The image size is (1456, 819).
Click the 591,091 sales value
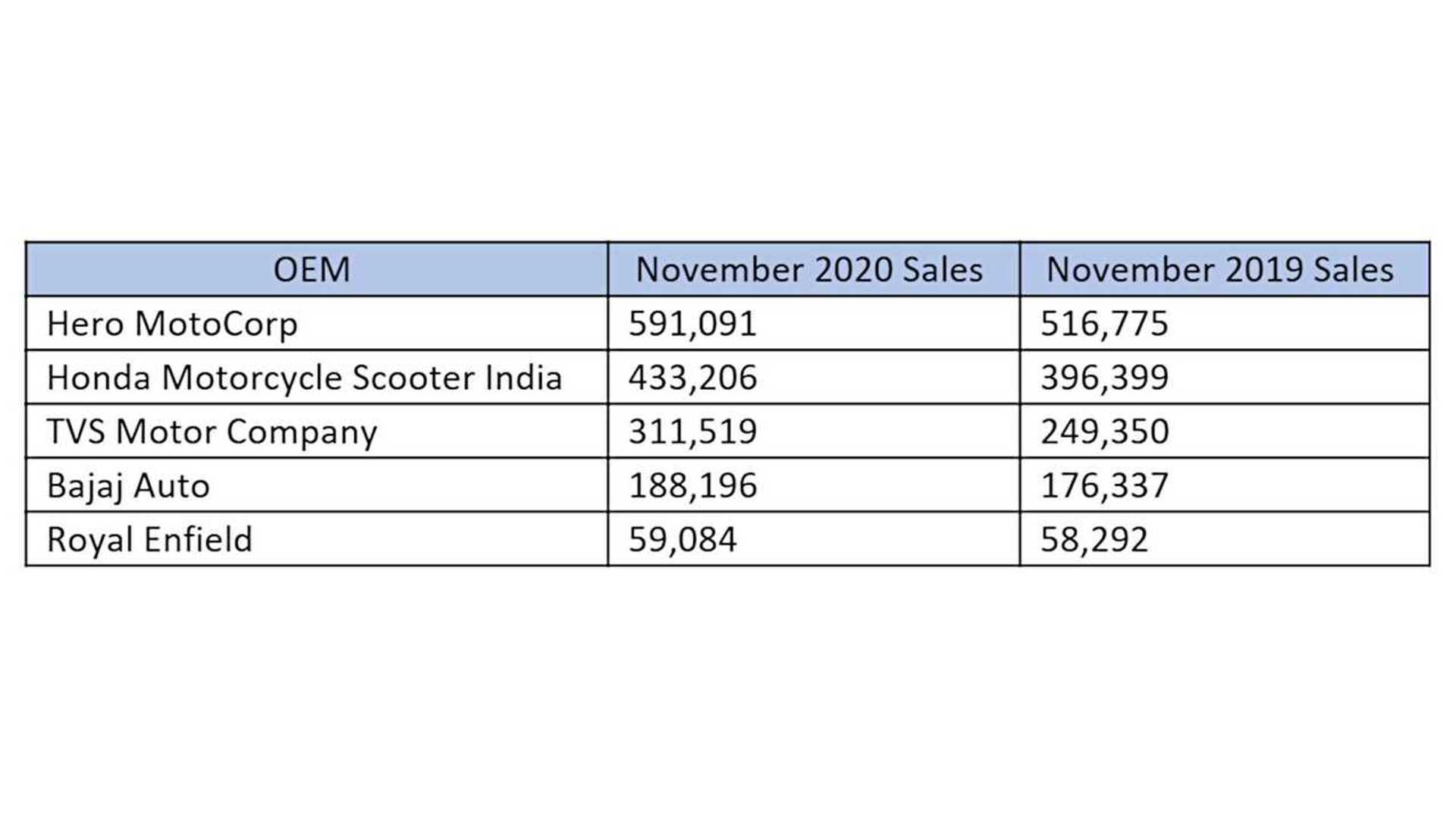pos(692,324)
